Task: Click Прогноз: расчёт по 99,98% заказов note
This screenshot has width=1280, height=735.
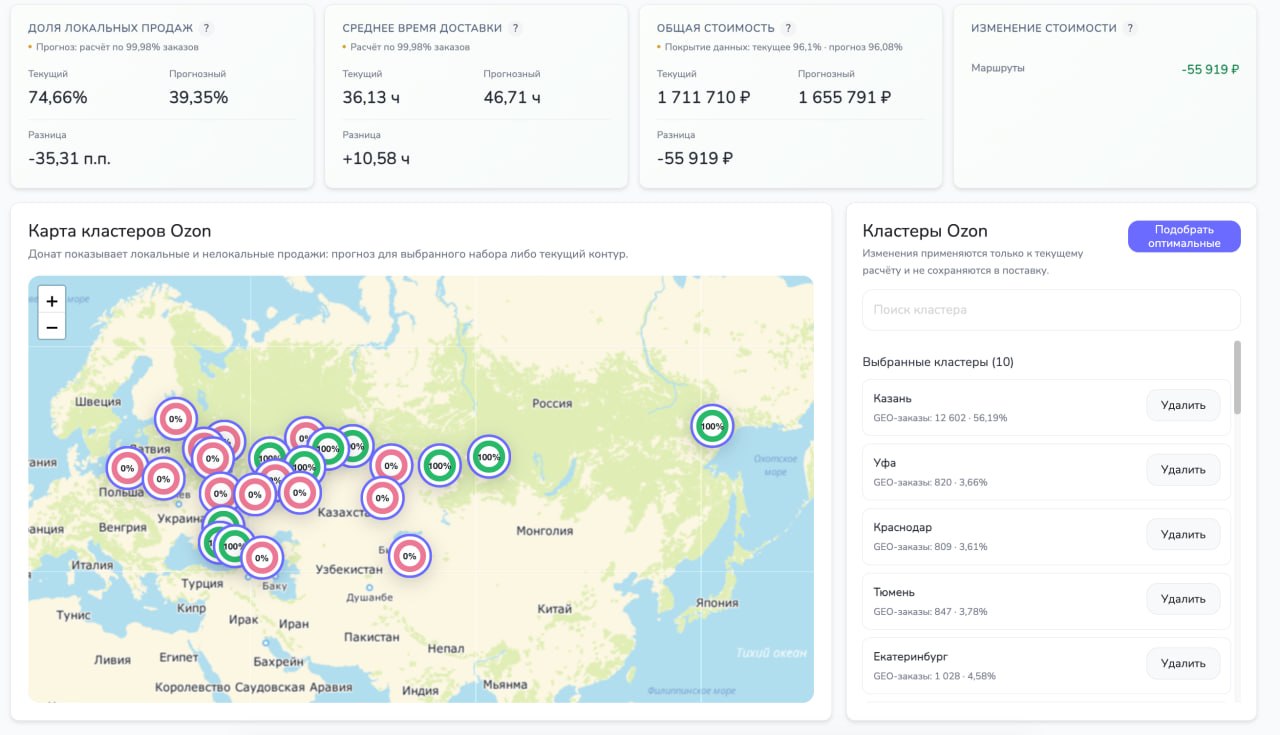Action: tap(117, 47)
